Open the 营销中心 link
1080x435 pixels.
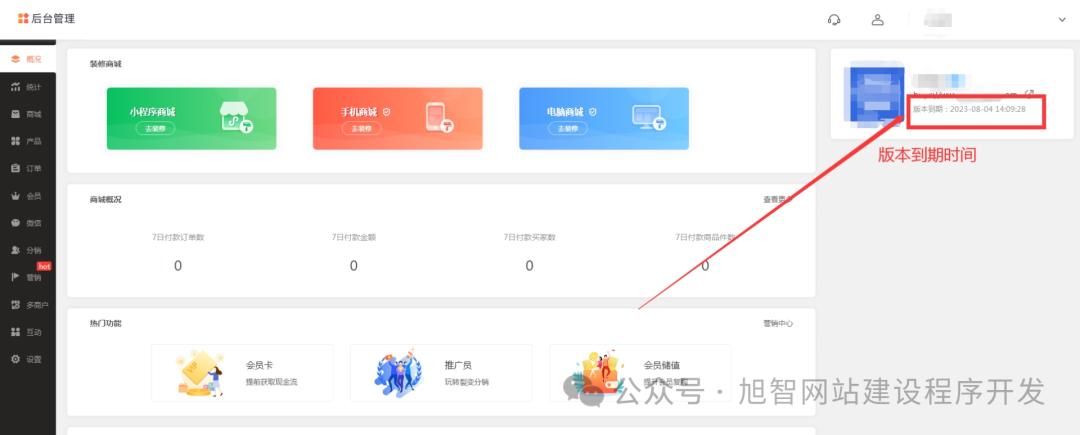coord(778,323)
